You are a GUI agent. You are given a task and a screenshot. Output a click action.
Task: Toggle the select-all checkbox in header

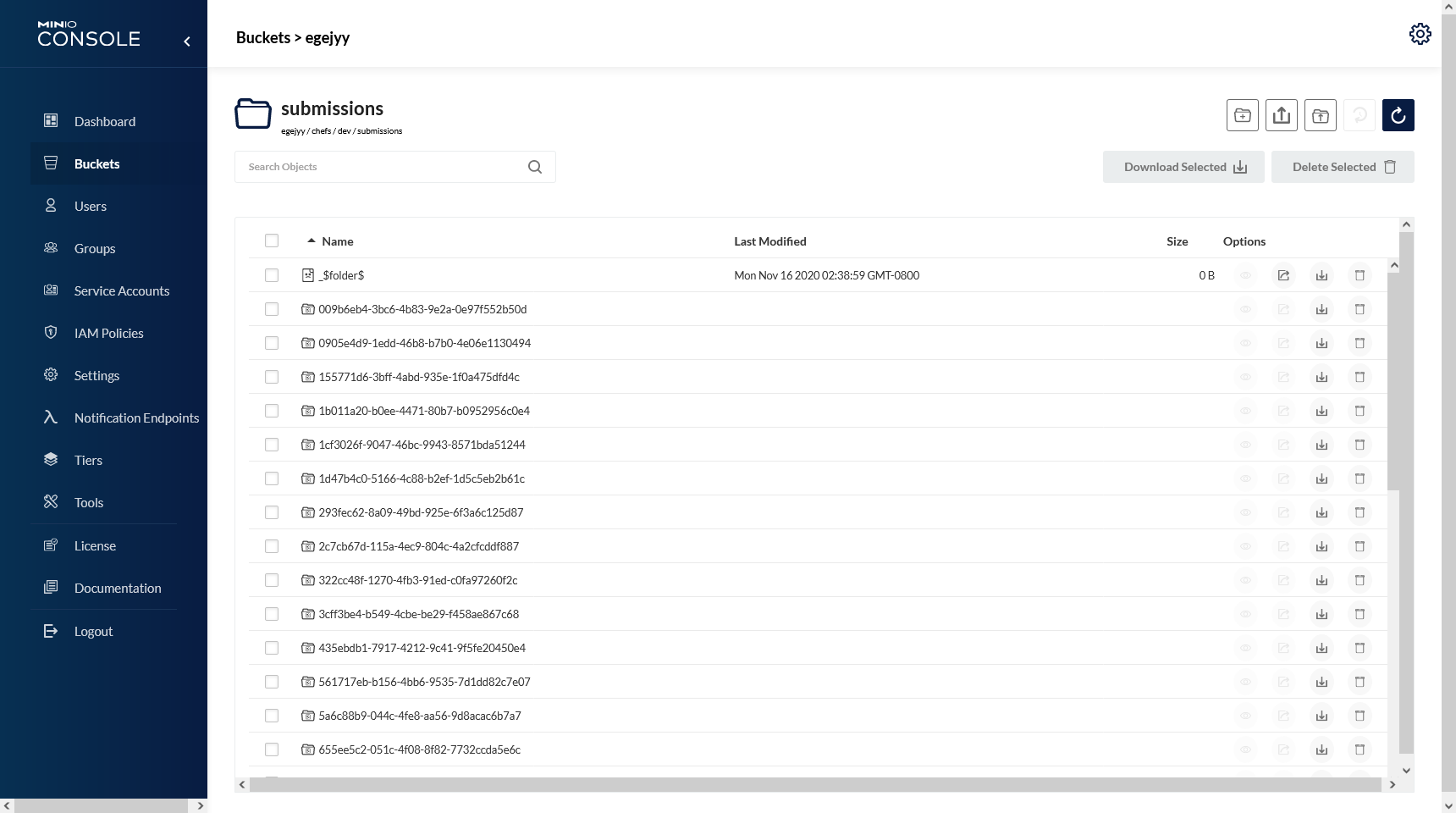(272, 241)
